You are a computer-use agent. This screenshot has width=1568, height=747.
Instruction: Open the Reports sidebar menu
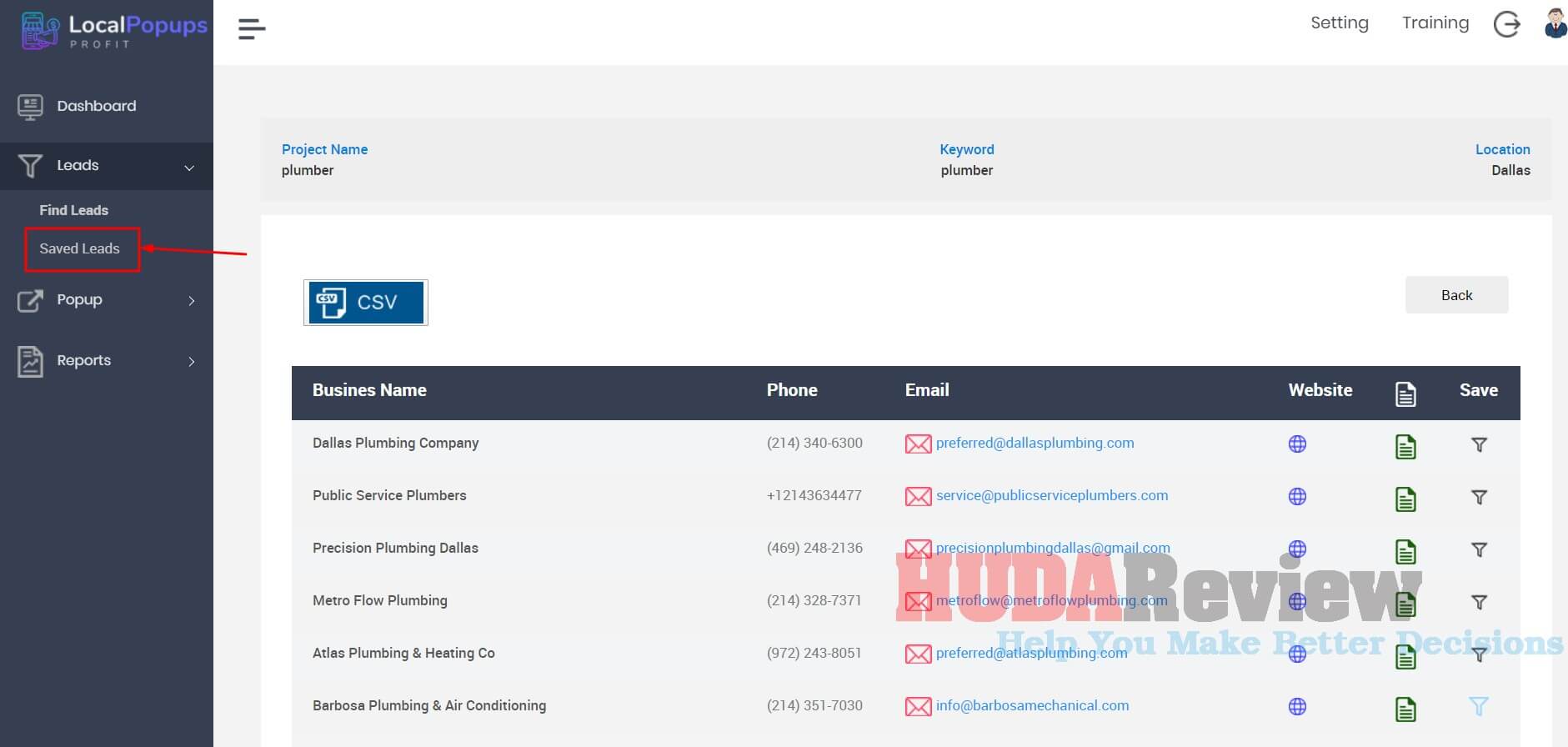(83, 360)
